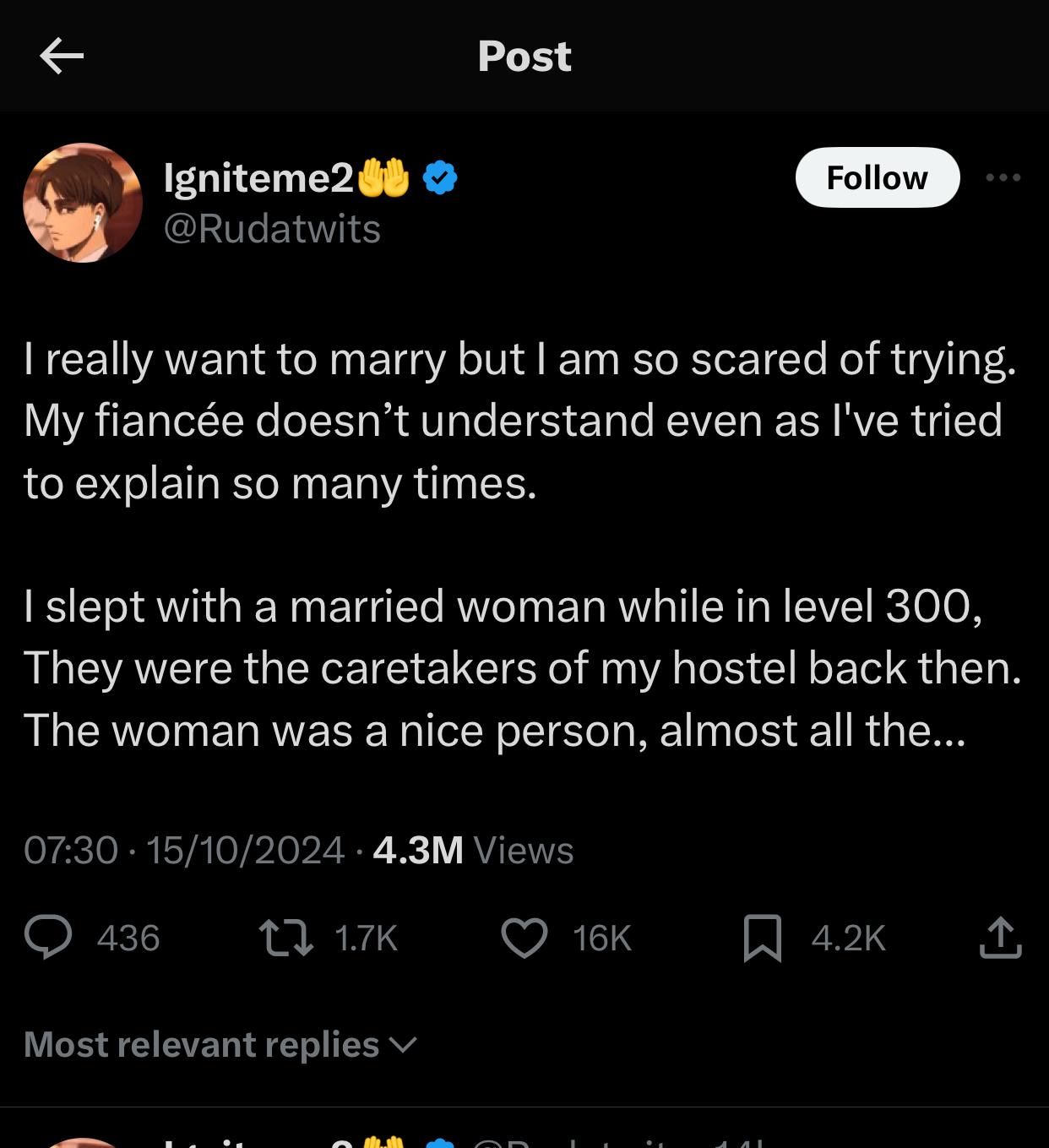Like the post with the heart icon

pyautogui.click(x=524, y=939)
